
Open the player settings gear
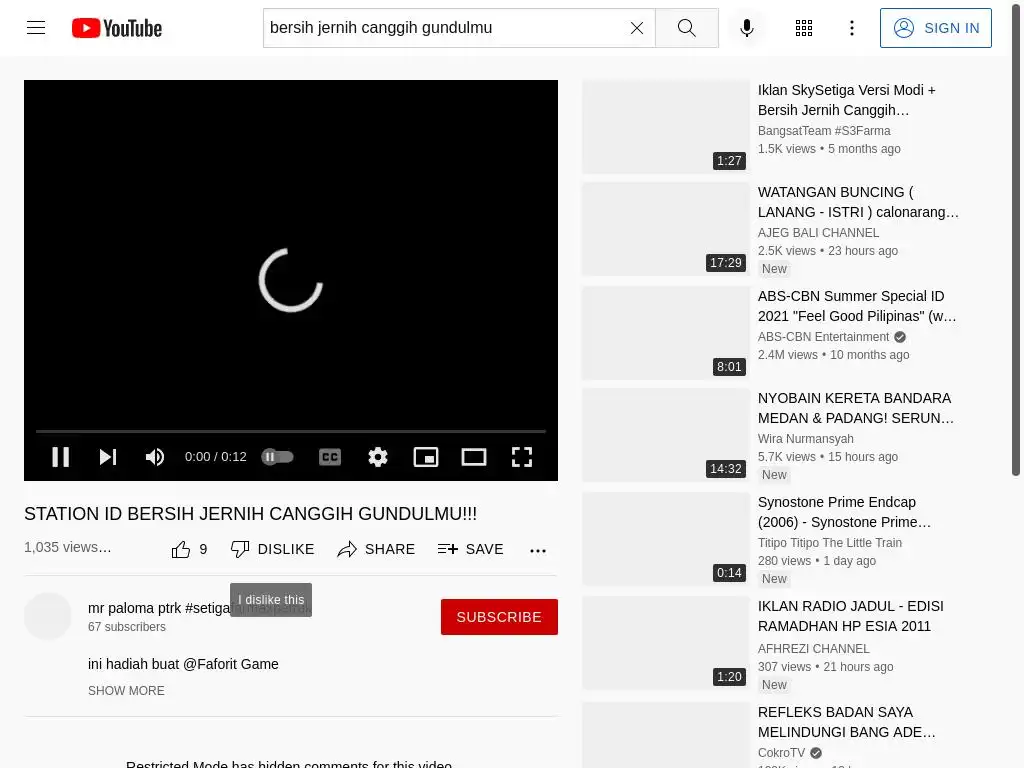pyautogui.click(x=377, y=456)
